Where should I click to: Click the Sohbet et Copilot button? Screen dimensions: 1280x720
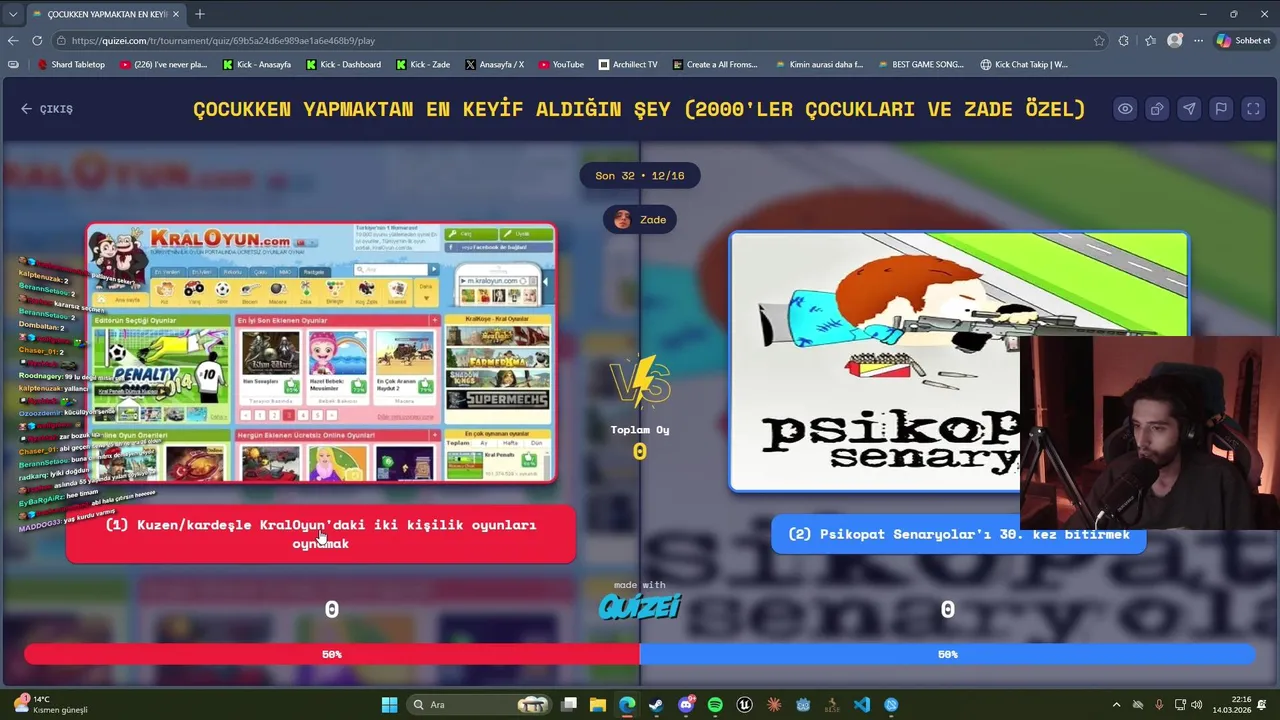[x=1244, y=41]
